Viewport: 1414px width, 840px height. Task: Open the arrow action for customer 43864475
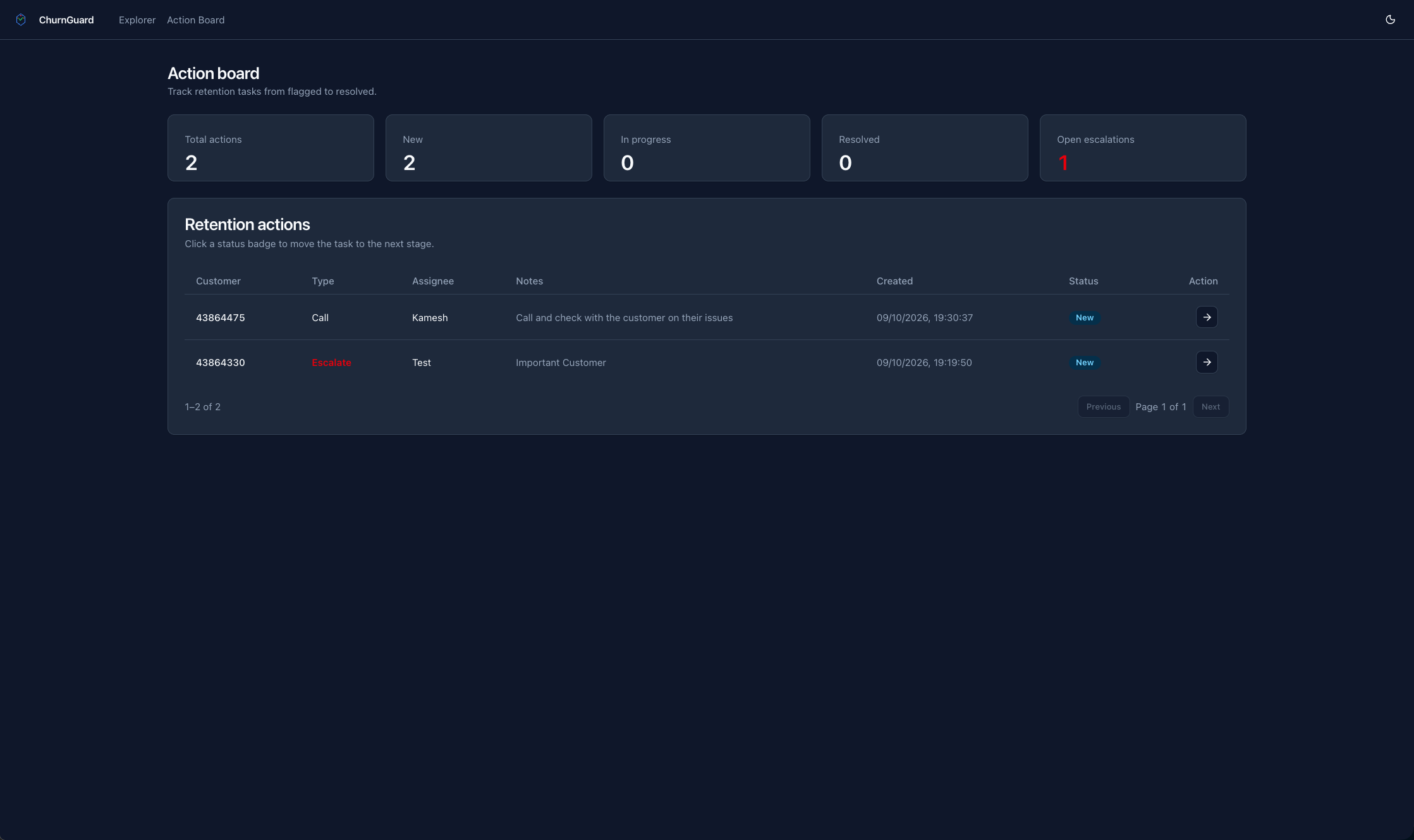coord(1207,317)
